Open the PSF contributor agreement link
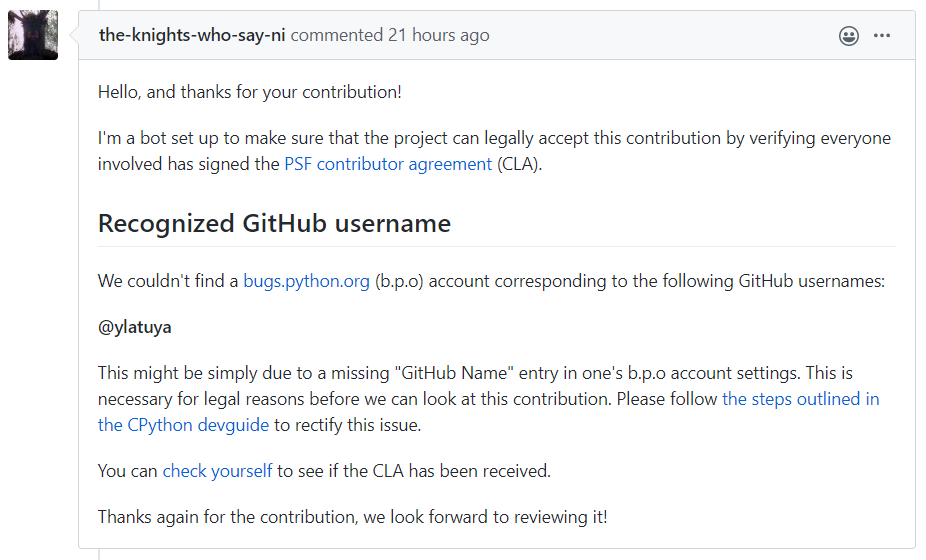This screenshot has height=560, width=926. tap(388, 164)
